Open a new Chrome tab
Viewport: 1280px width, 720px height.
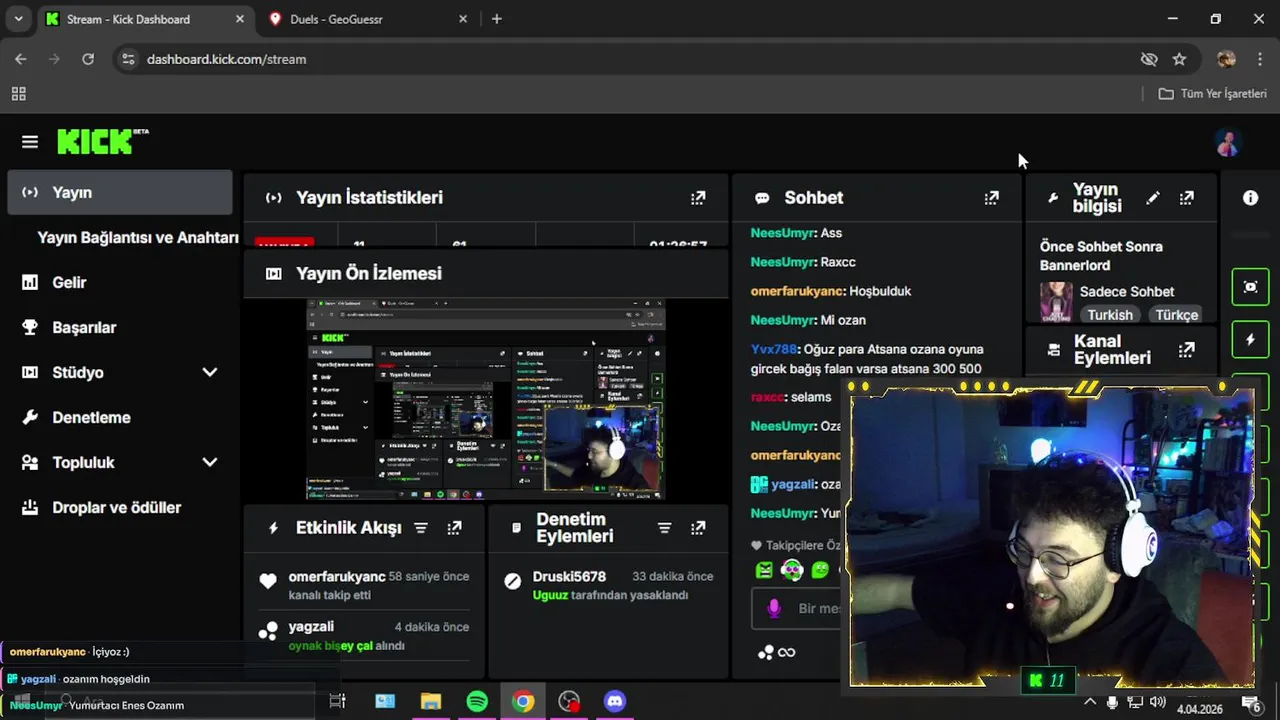coord(497,19)
